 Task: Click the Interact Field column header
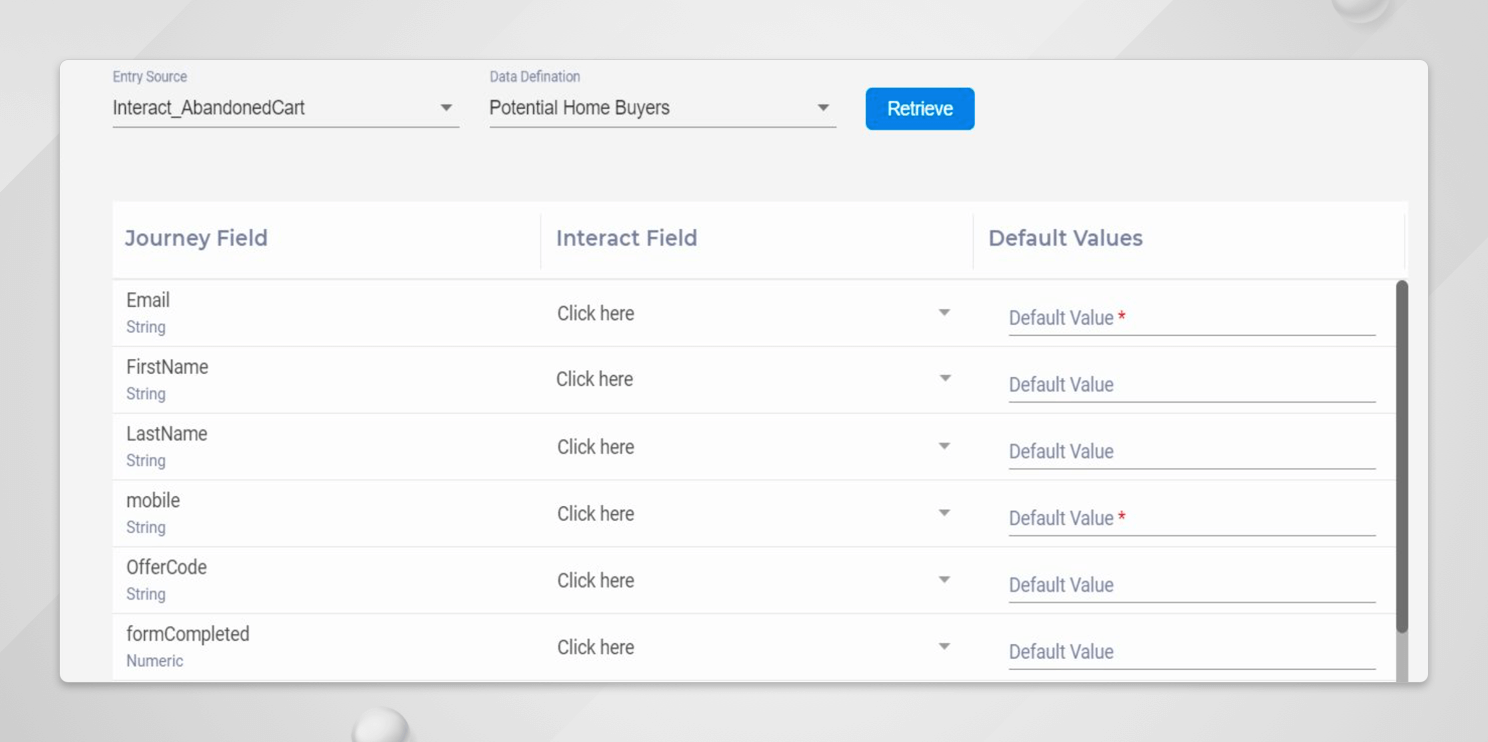[x=626, y=238]
